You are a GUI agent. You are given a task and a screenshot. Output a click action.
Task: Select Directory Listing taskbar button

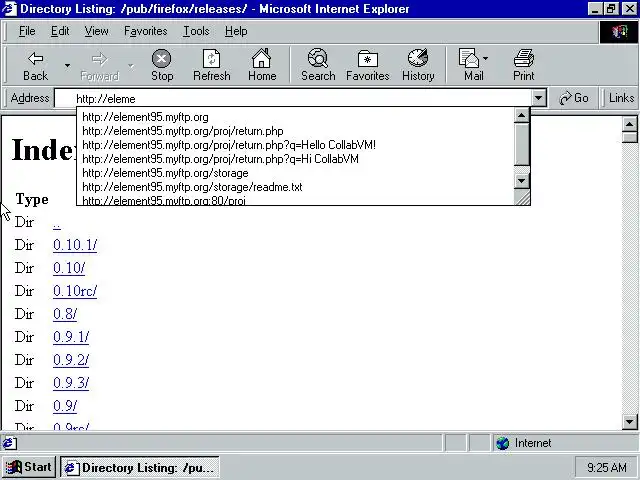[x=140, y=467]
